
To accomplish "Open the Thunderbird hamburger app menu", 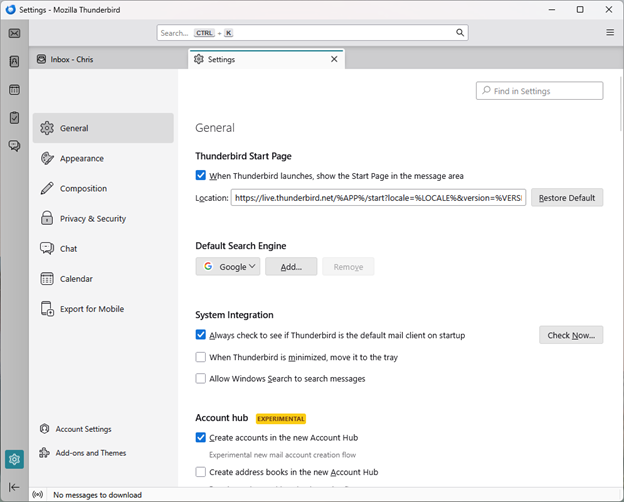I will pyautogui.click(x=610, y=33).
